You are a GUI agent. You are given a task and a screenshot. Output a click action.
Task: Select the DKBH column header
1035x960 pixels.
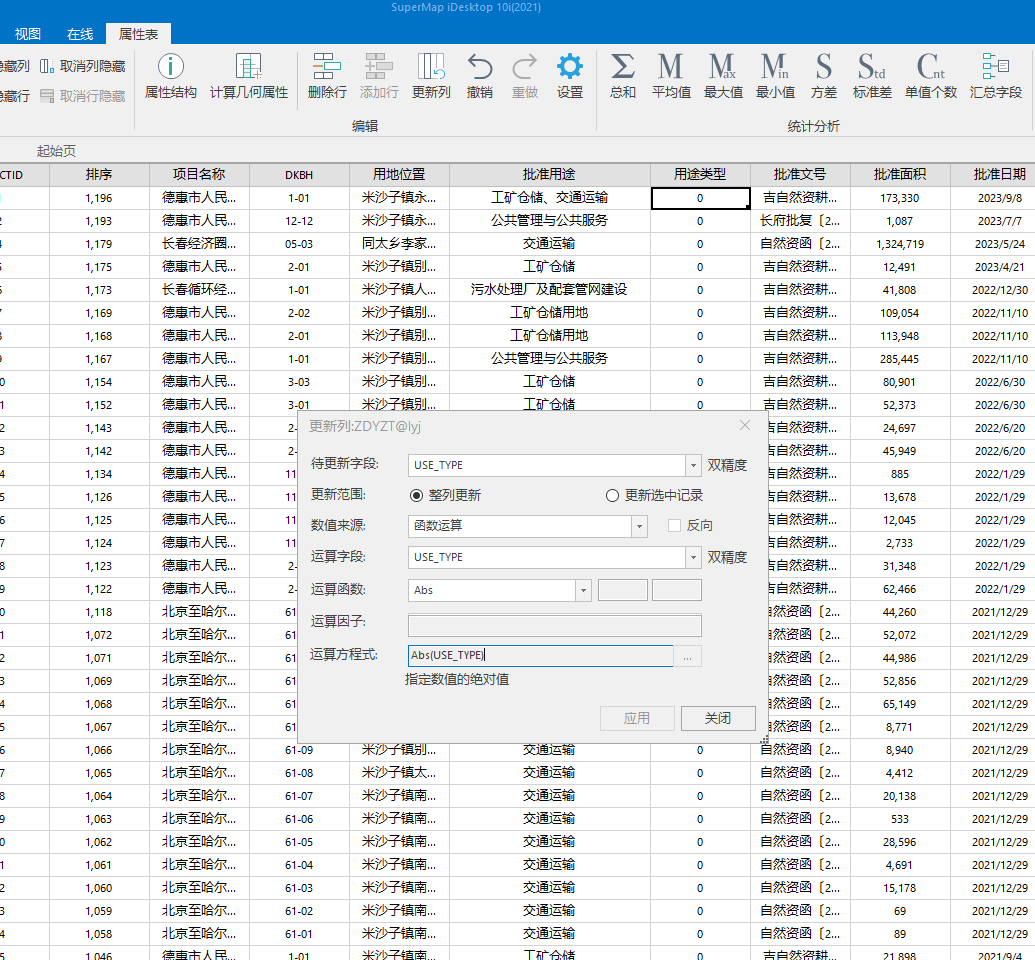299,175
